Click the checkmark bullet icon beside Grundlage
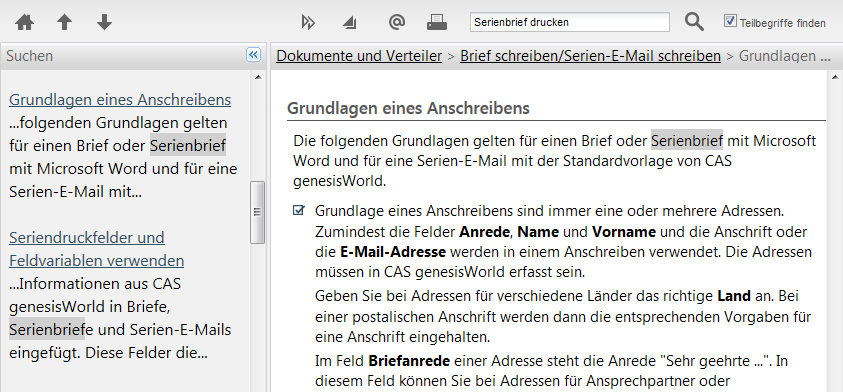The width and height of the screenshot is (843, 392). tap(298, 210)
